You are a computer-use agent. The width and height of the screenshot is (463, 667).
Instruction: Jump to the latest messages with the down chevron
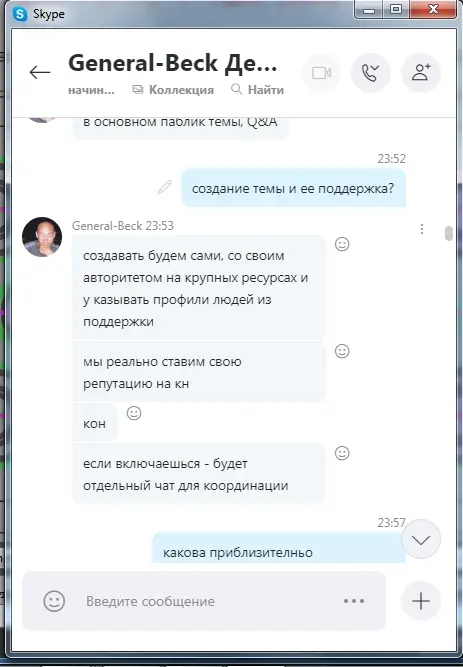tap(421, 539)
